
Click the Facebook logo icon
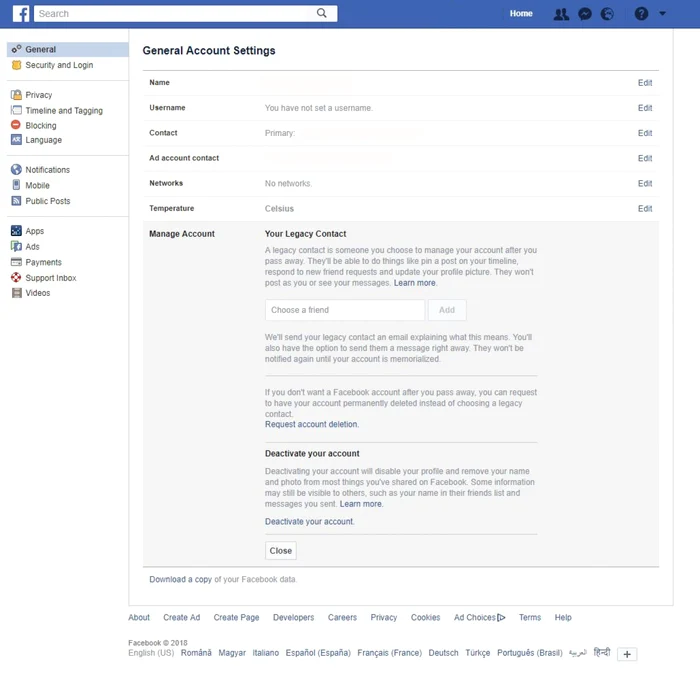(20, 14)
